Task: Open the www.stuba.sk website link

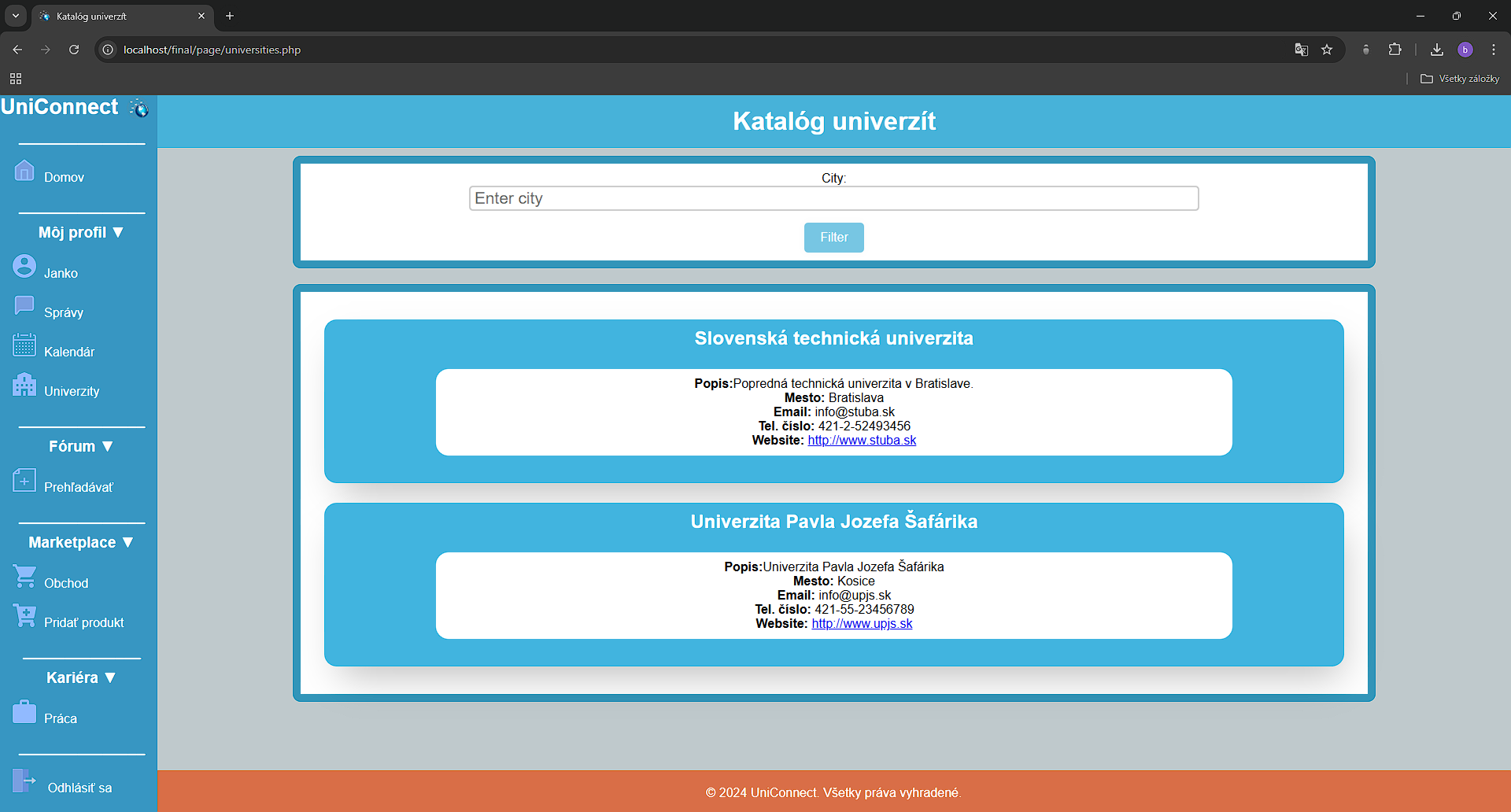Action: click(x=862, y=441)
